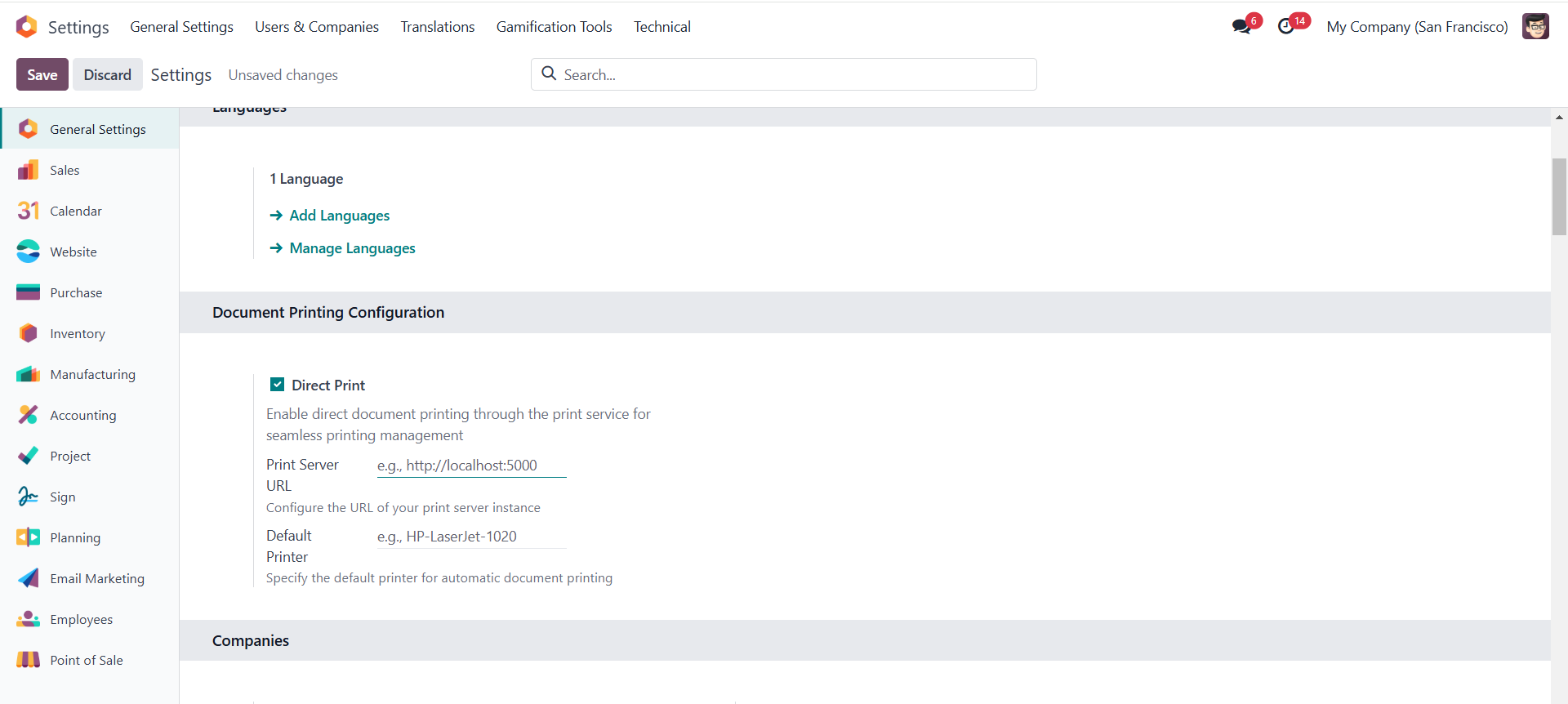Click the Add Languages link
1568x704 pixels.
(339, 216)
